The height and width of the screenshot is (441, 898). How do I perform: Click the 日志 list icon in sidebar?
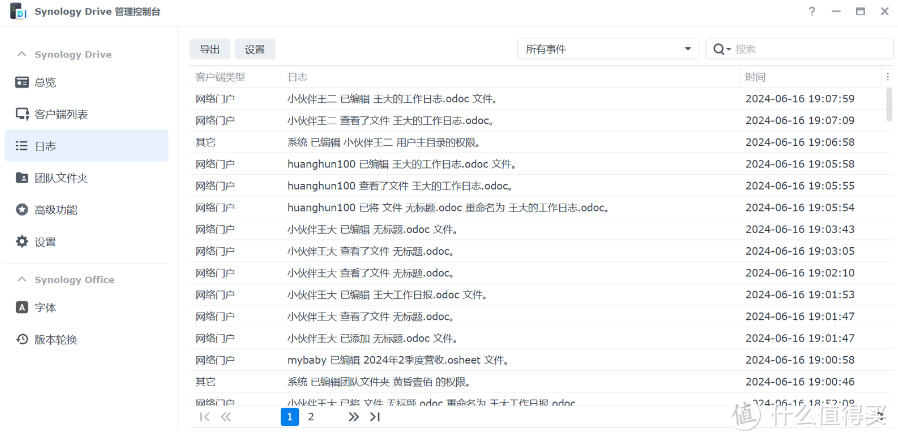point(22,146)
